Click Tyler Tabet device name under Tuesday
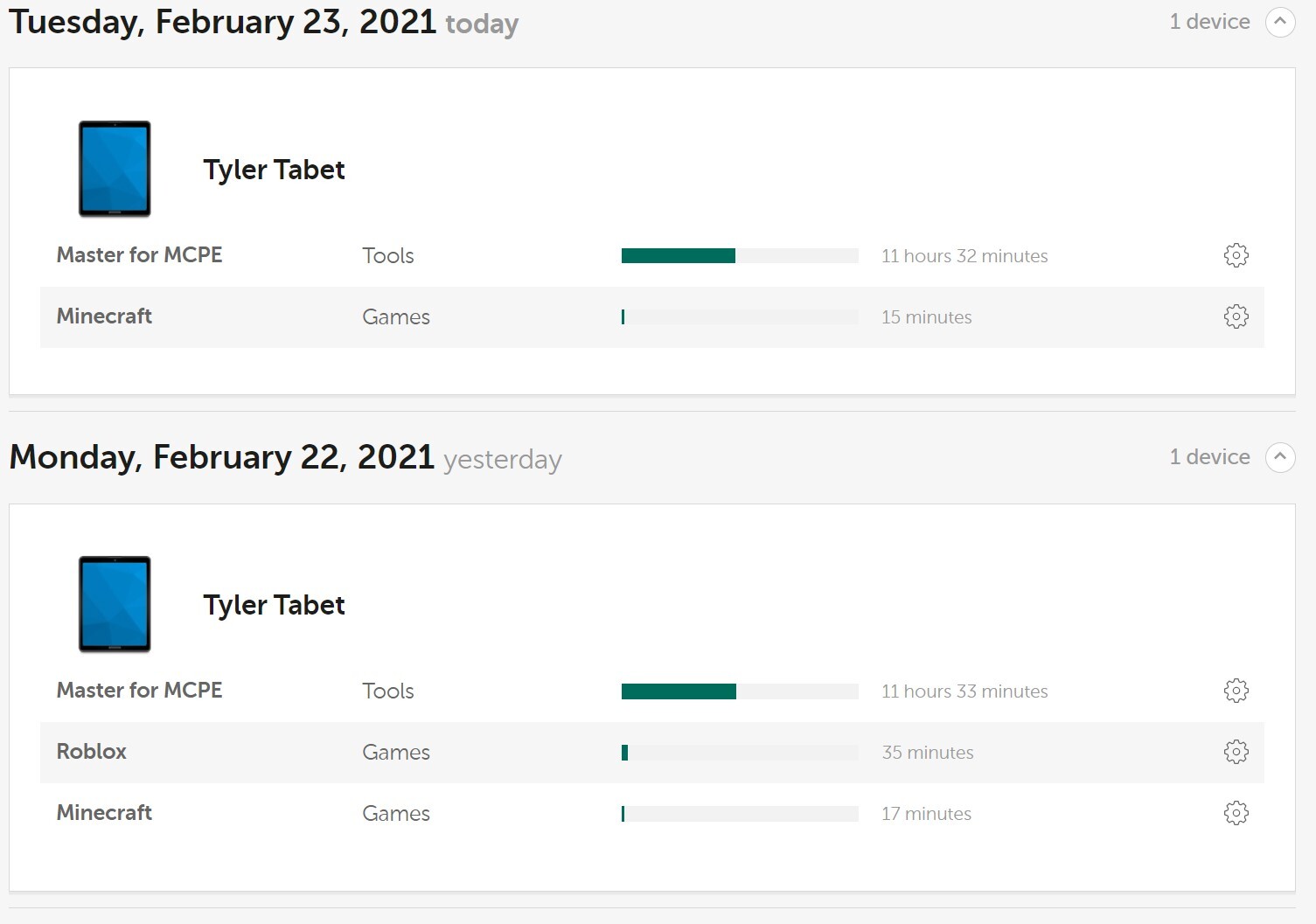This screenshot has width=1316, height=924. (x=274, y=170)
